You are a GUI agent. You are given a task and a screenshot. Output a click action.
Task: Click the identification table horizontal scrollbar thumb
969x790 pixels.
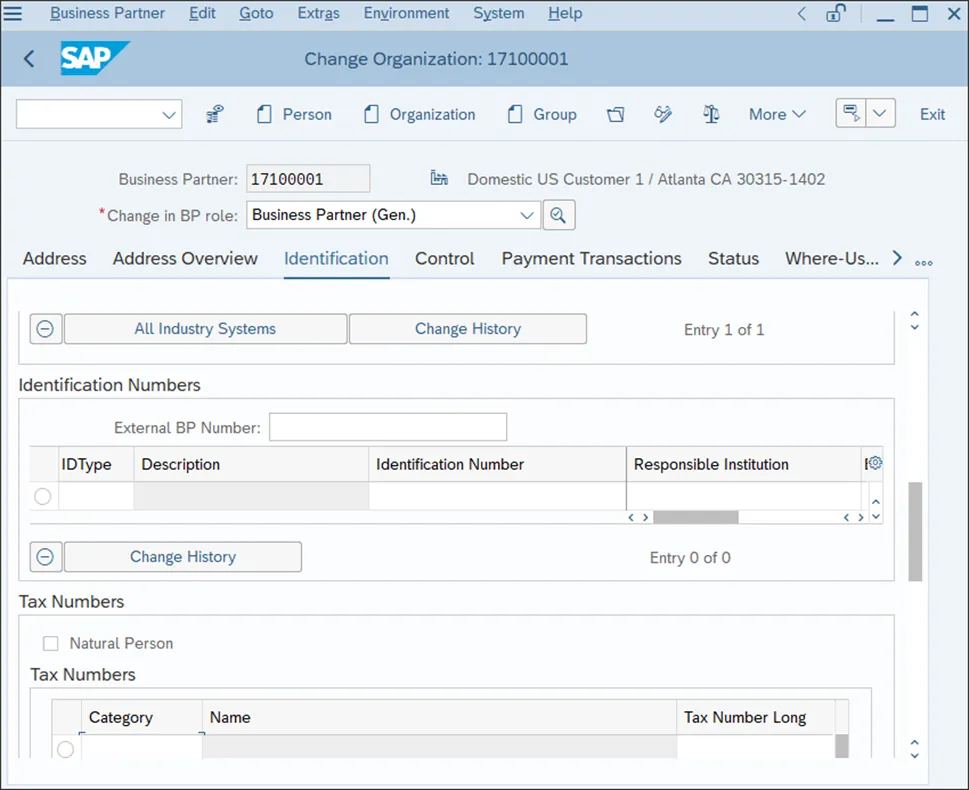point(696,517)
